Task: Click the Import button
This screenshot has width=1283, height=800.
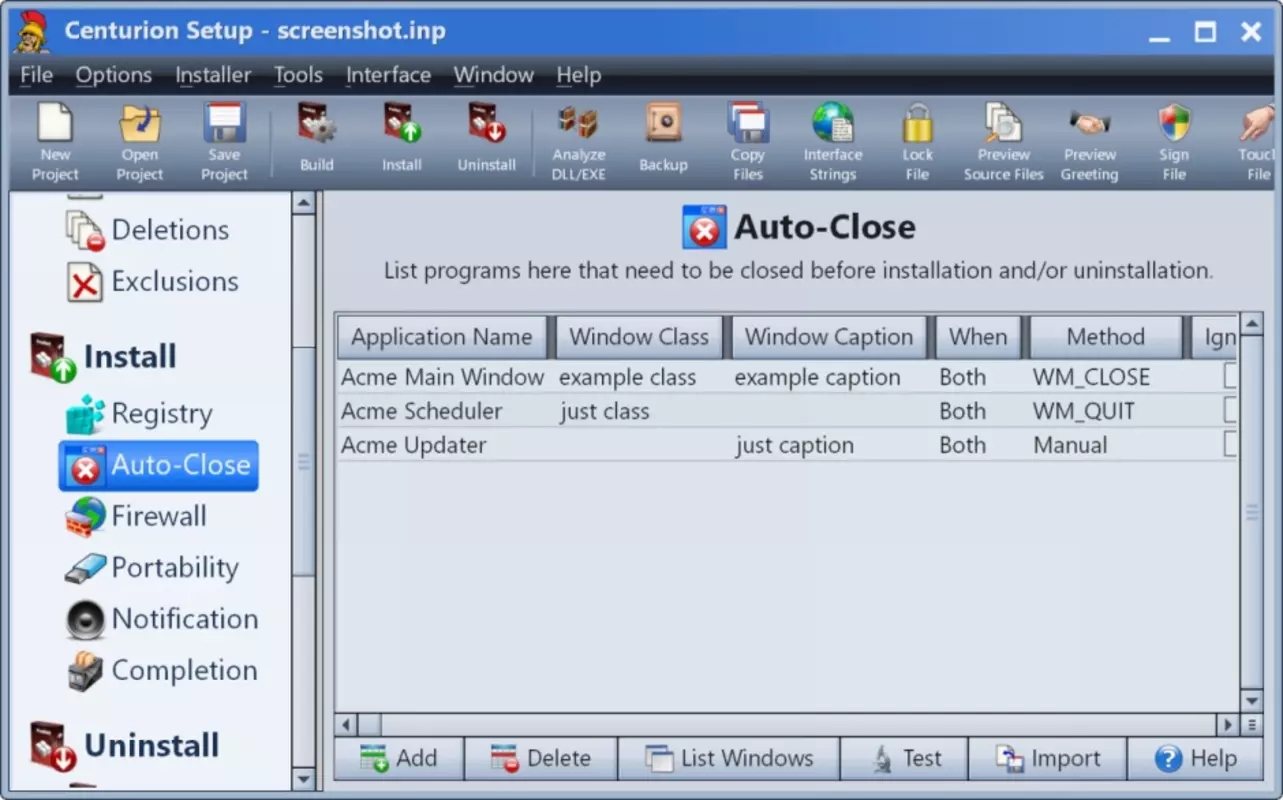Action: (x=1047, y=759)
